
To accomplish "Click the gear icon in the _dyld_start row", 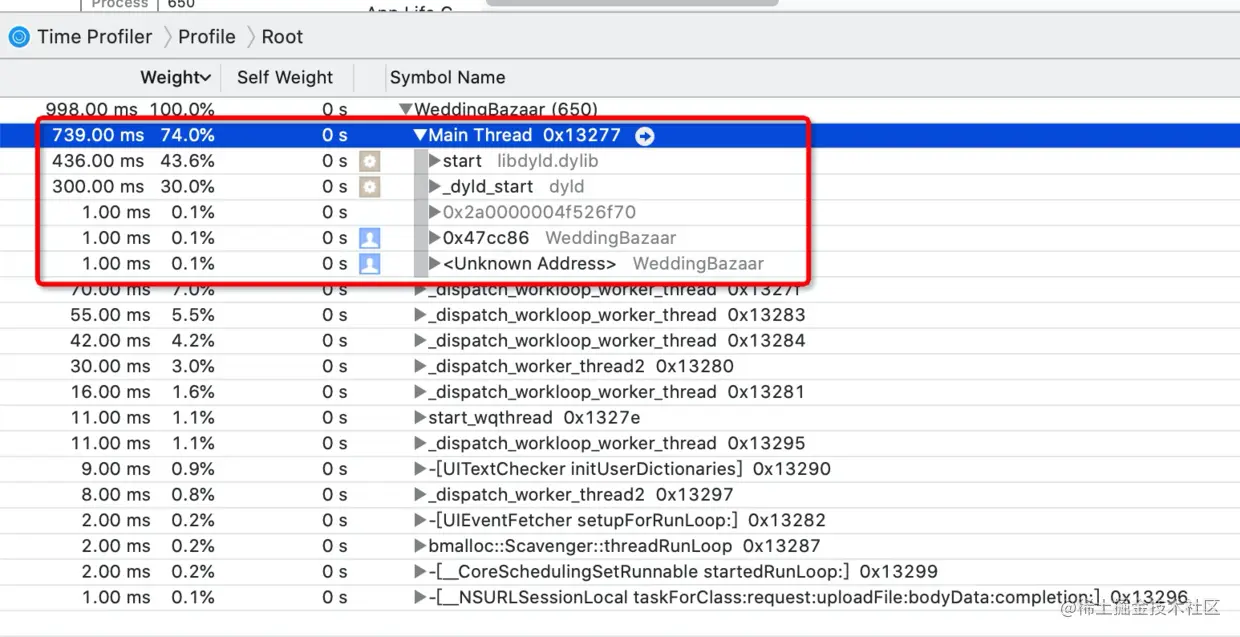I will [x=370, y=187].
